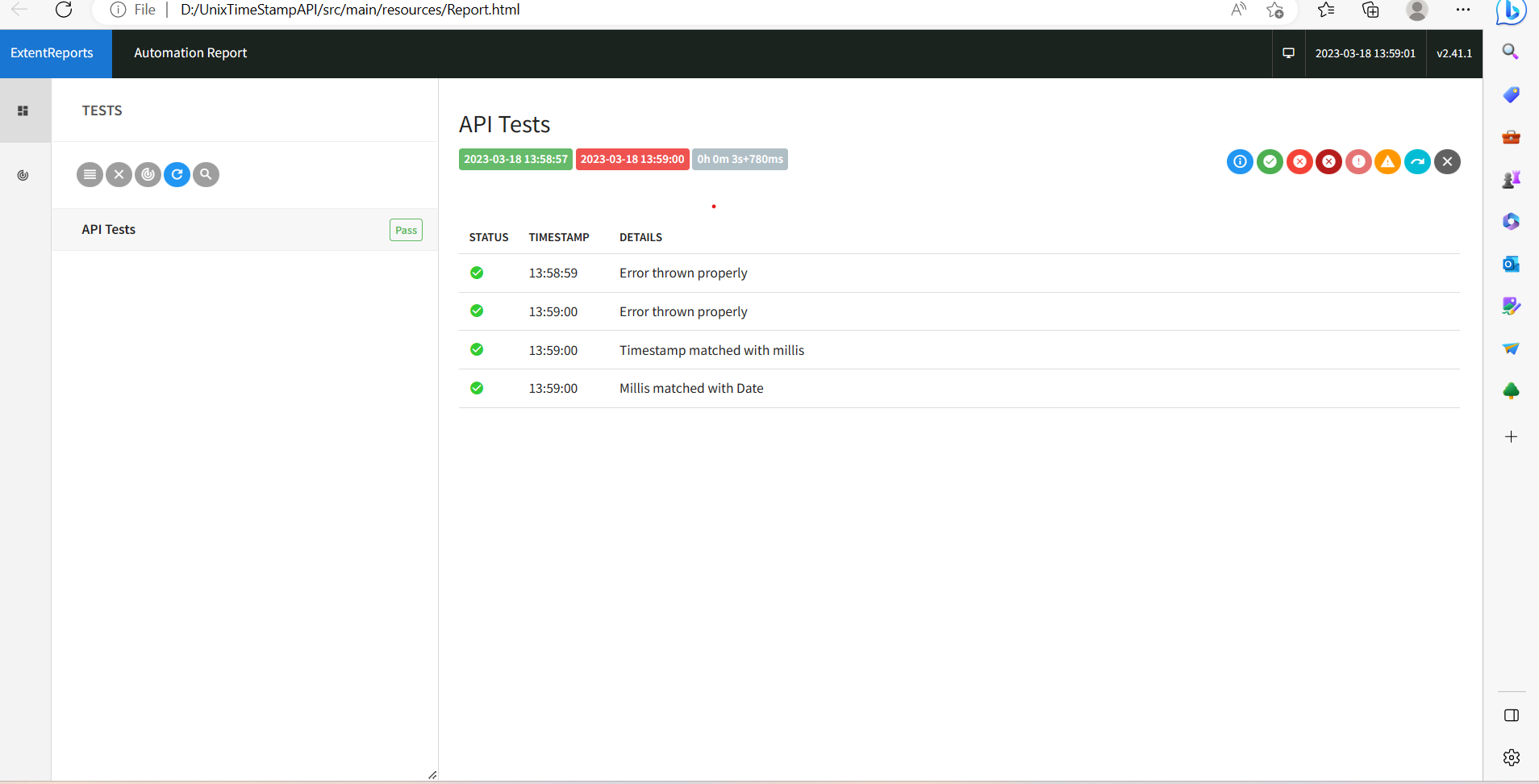Viewport: 1539px width, 784px height.
Task: Click 'Millis matched with Date' detail
Action: click(691, 388)
